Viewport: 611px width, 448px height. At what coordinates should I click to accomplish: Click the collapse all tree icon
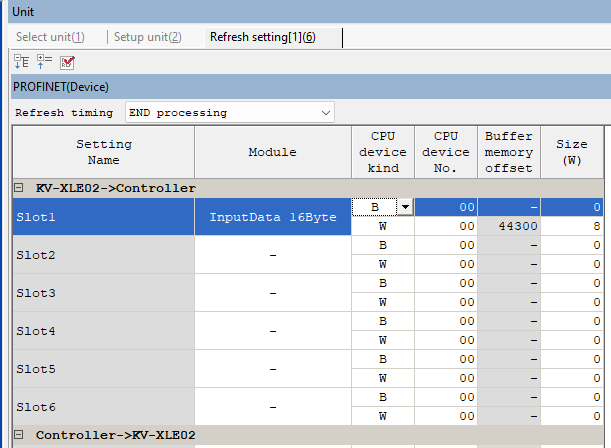(44, 62)
